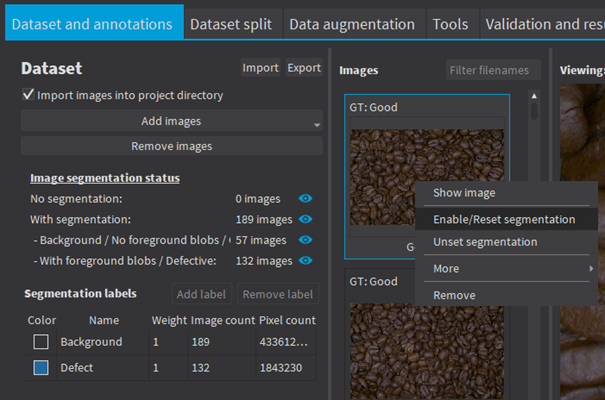Viewport: 605px width, 400px height.
Task: Click the image list scrollbar up arrow
Action: tap(534, 96)
